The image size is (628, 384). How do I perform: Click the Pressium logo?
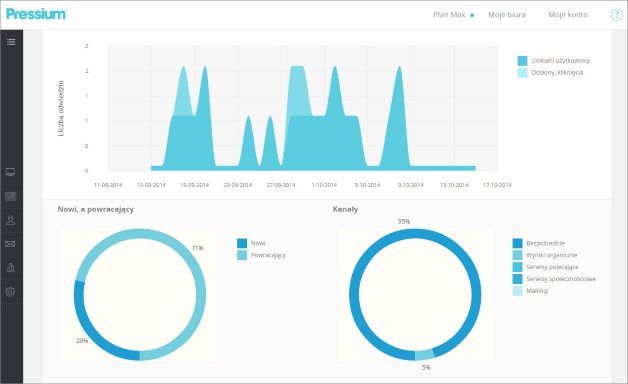click(36, 14)
